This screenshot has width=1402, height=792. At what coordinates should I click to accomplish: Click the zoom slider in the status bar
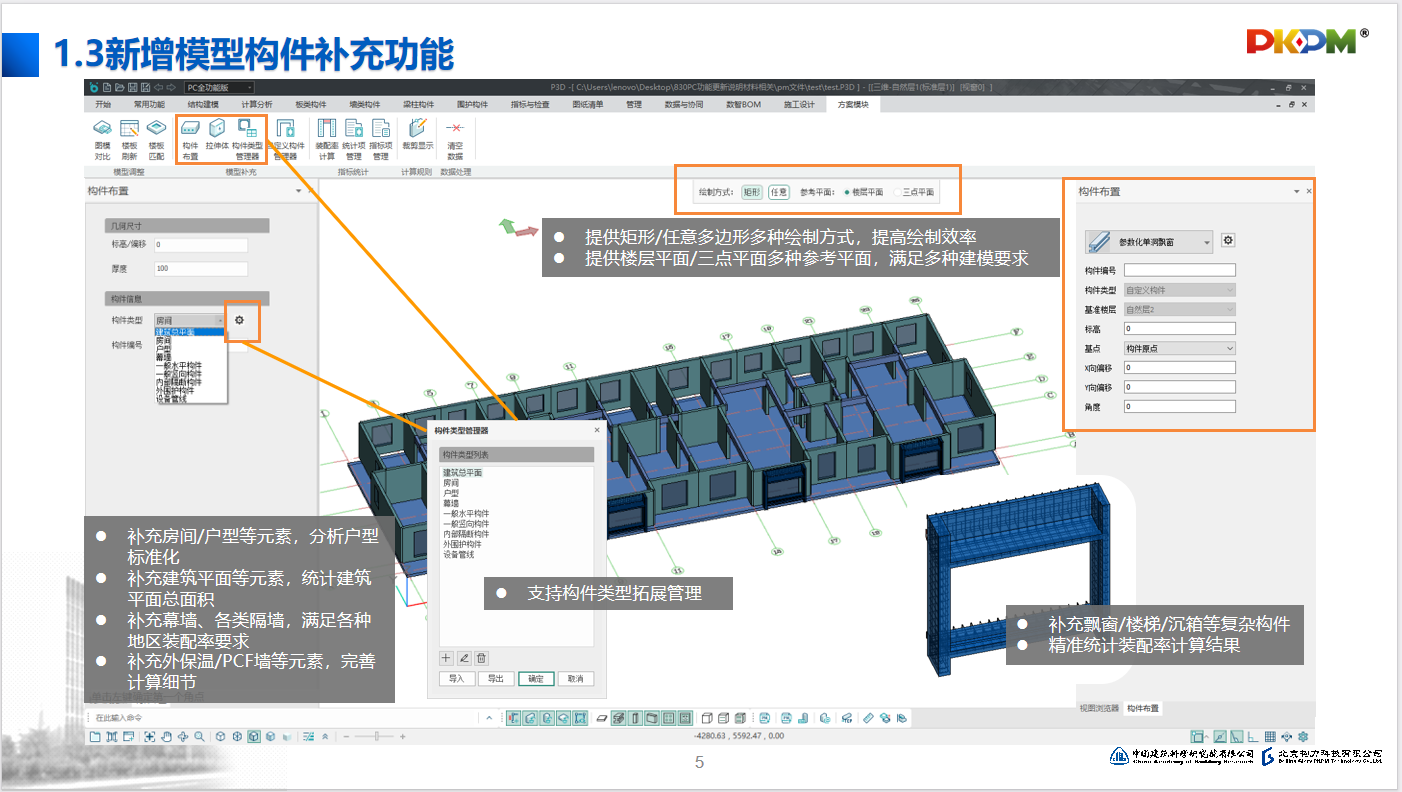(375, 737)
